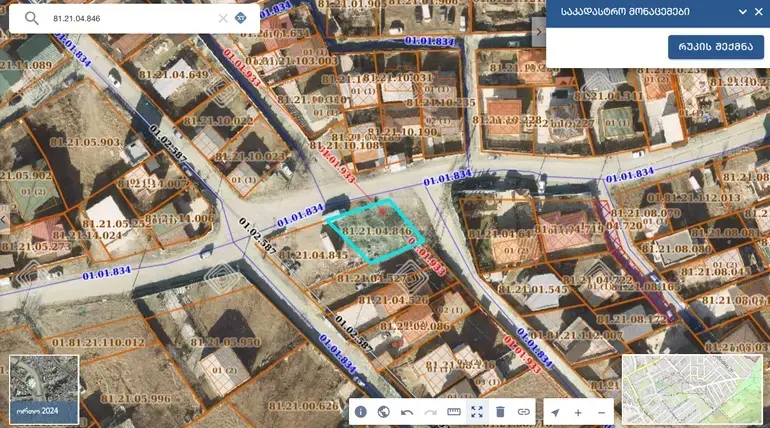
Task: Select parcel labeled 81.21.10.023
Action: pyautogui.click(x=250, y=157)
